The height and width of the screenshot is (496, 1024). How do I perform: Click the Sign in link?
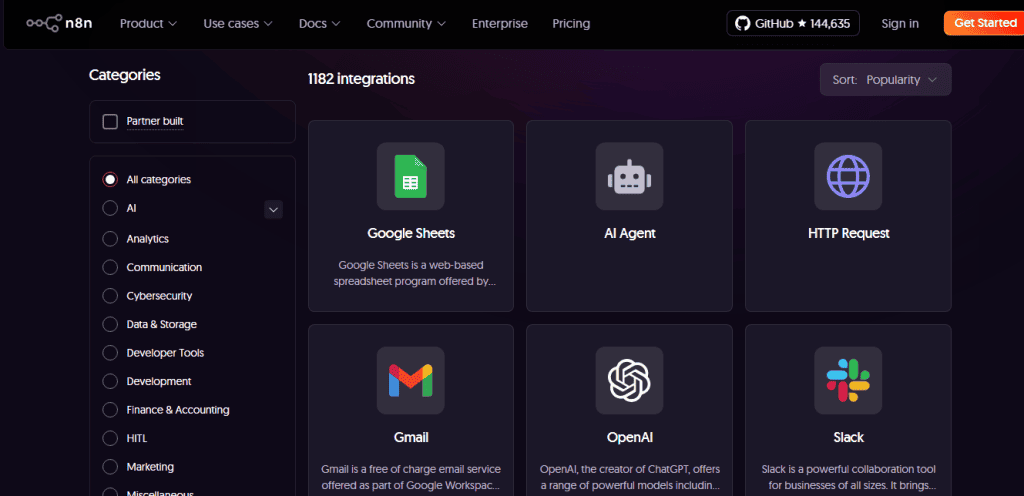point(900,23)
